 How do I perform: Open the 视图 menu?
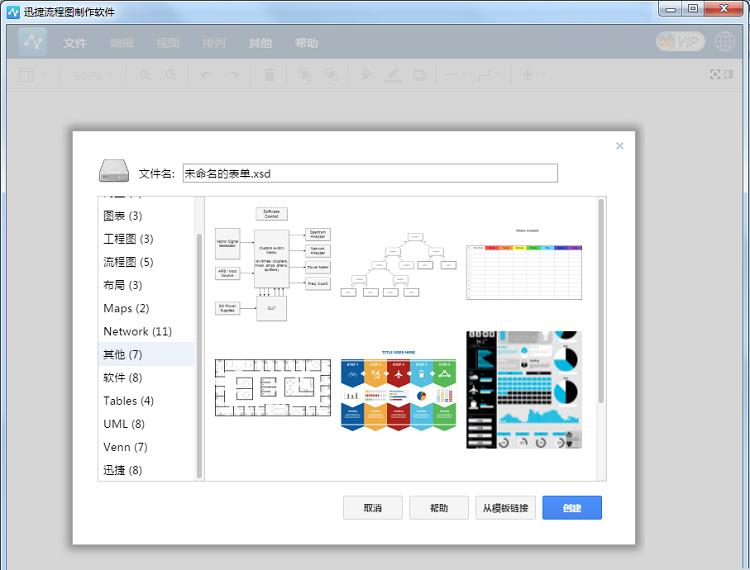click(168, 43)
